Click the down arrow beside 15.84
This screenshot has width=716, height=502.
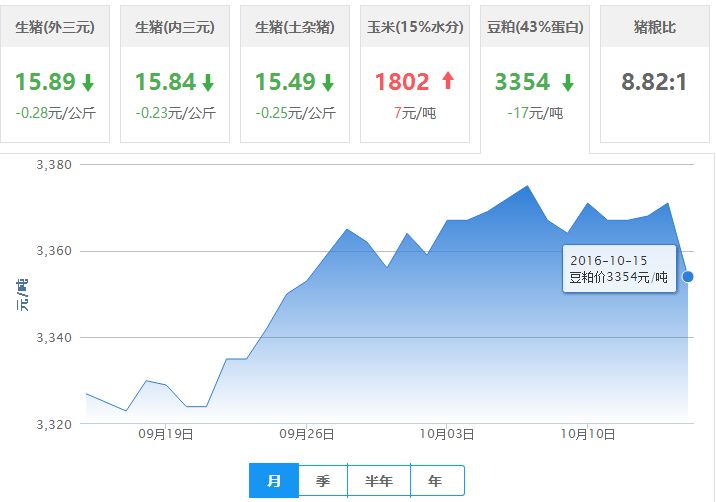208,83
